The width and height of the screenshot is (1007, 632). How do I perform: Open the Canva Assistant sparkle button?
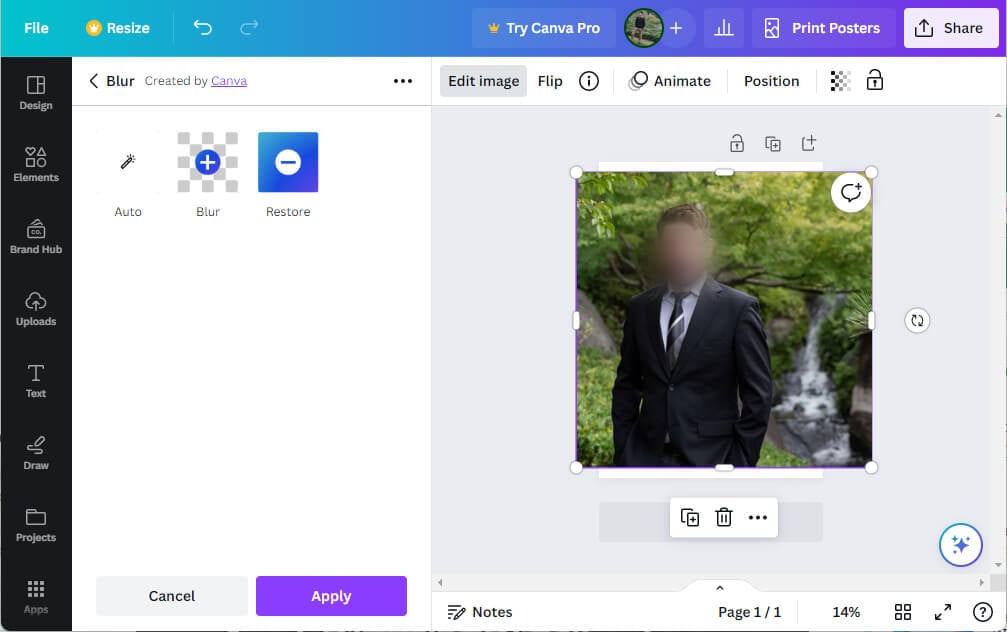point(961,545)
